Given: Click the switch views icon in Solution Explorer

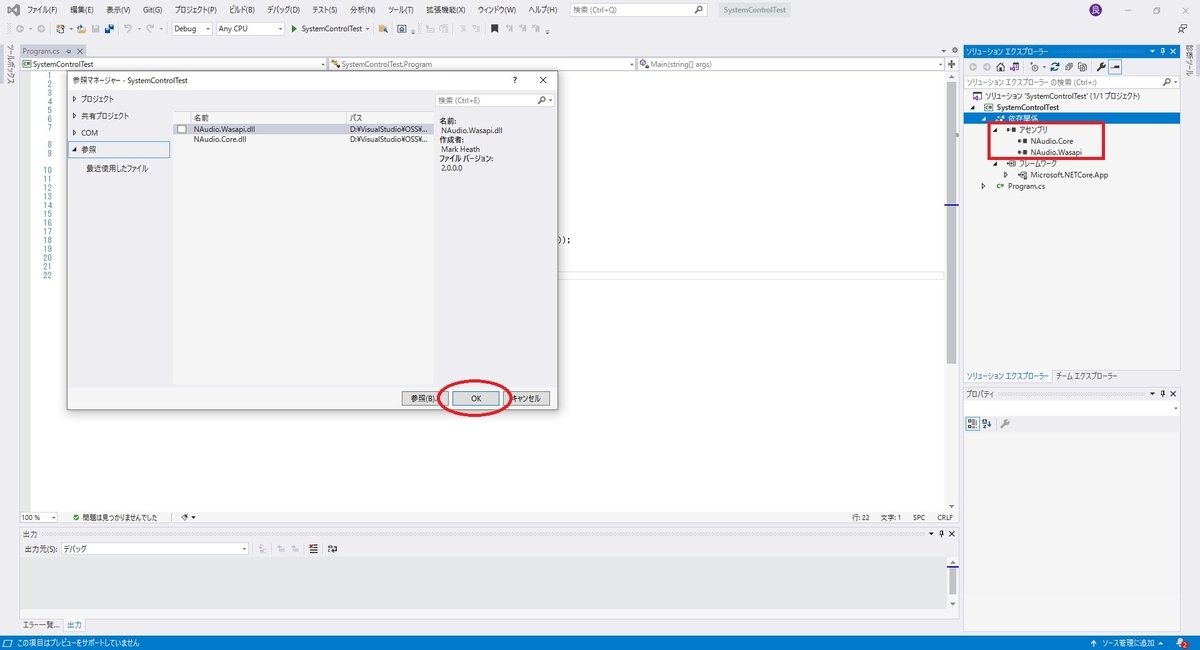Looking at the screenshot, I should click(1014, 67).
